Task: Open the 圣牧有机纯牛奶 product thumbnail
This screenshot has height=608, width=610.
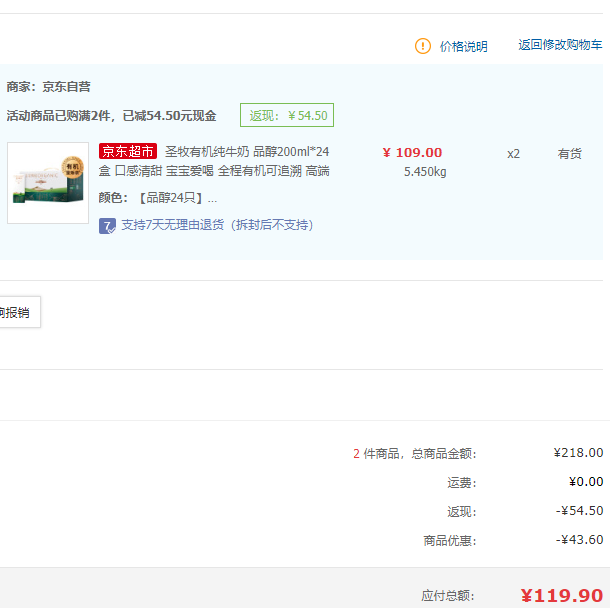Action: pos(48,183)
